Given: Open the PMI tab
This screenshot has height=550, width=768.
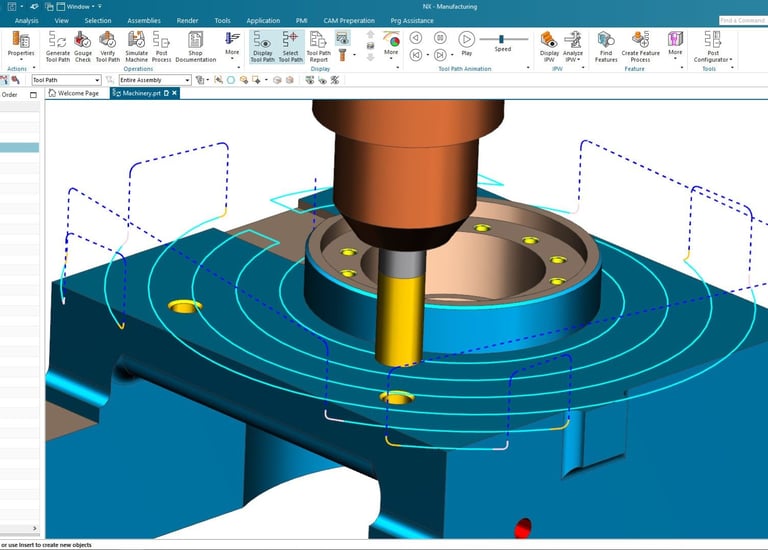Looking at the screenshot, I should [x=302, y=21].
